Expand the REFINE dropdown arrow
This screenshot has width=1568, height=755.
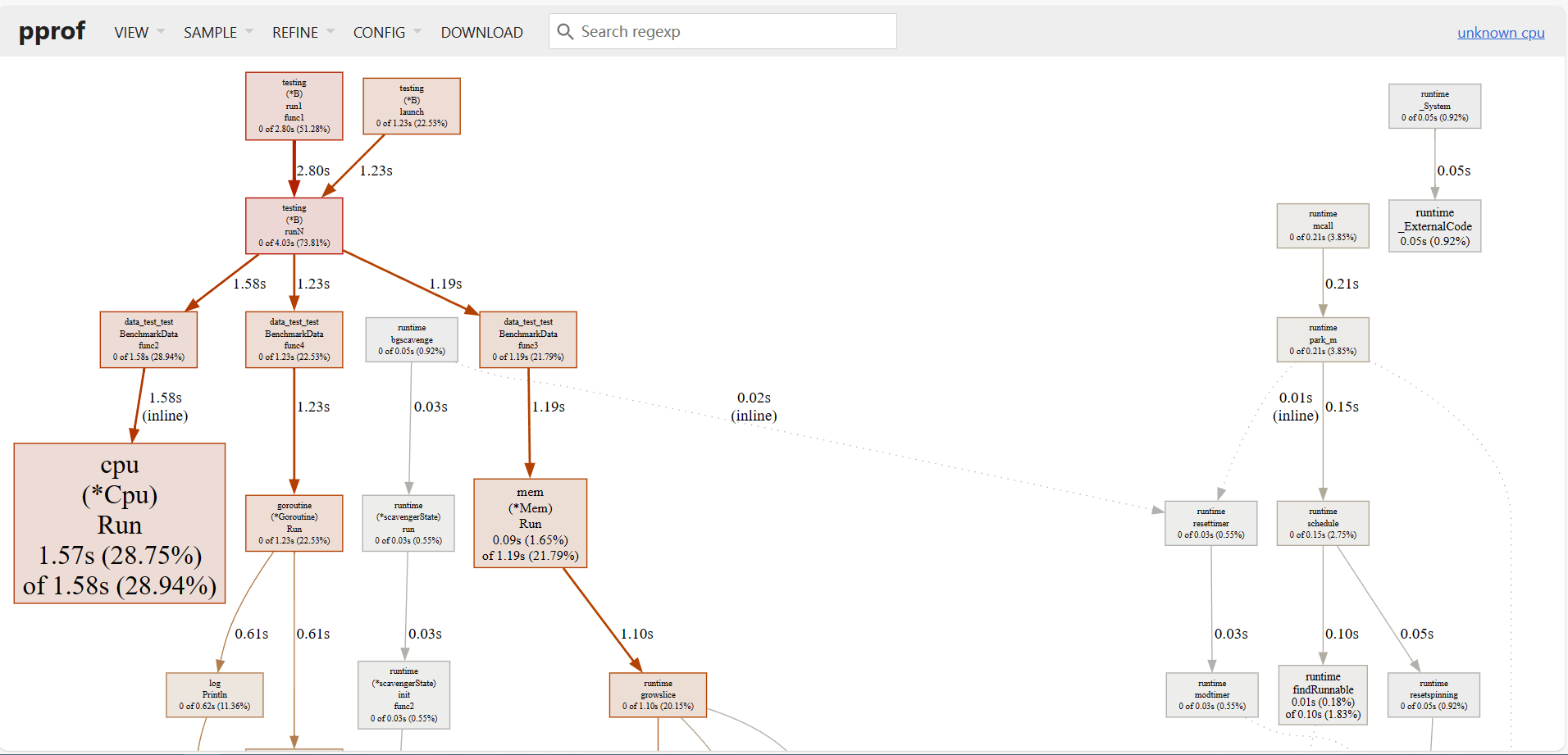point(330,32)
